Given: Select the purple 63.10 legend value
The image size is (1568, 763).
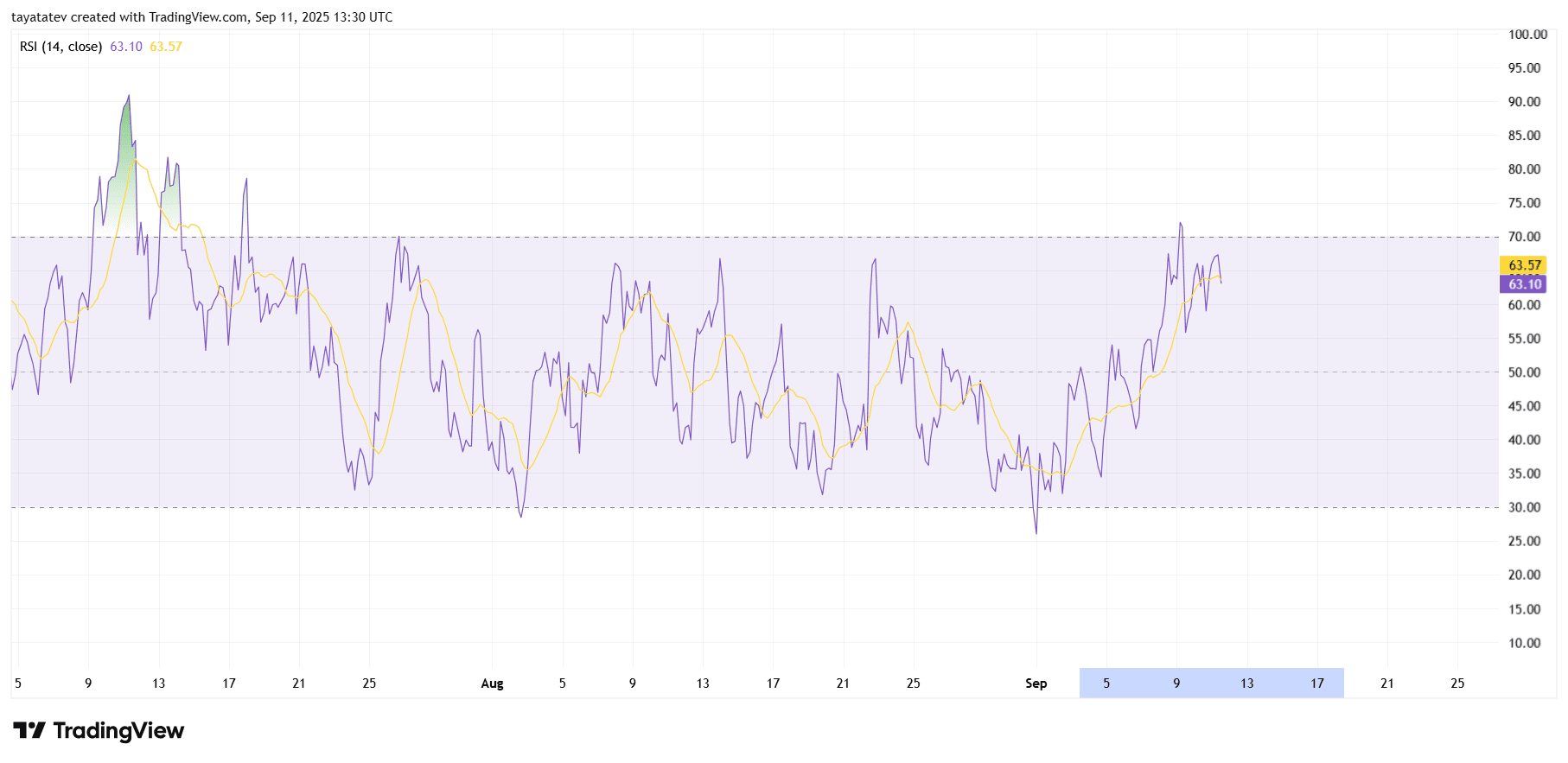Looking at the screenshot, I should [126, 47].
